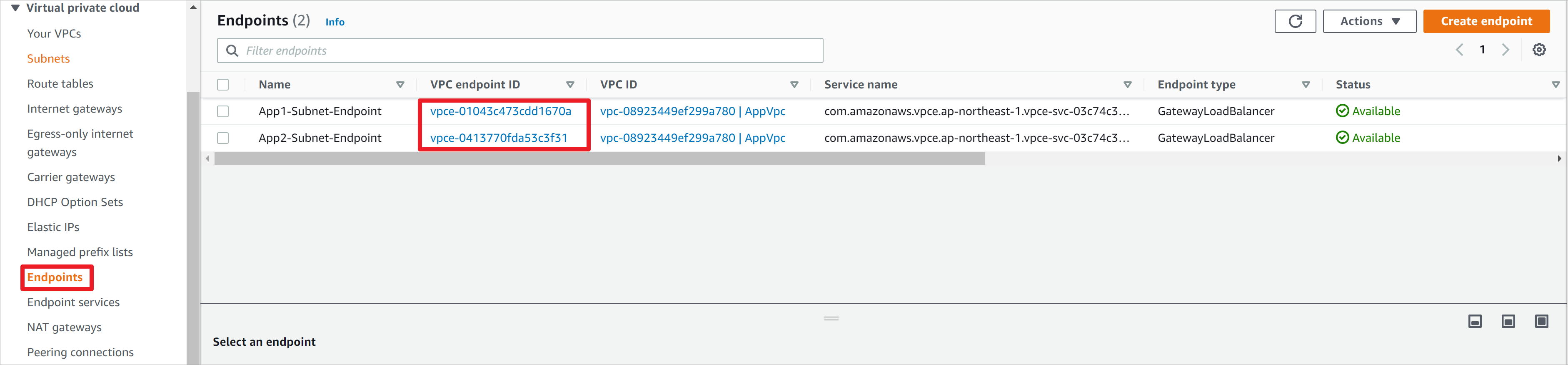Open the table preferences gear icon
Image resolution: width=1568 pixels, height=365 pixels.
click(x=1539, y=50)
